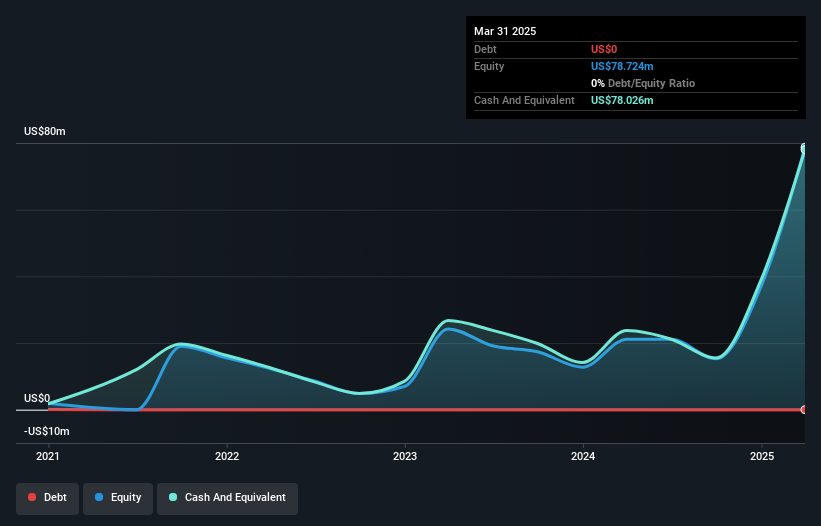
Task: Select the 2024 x-axis label
Action: click(583, 456)
